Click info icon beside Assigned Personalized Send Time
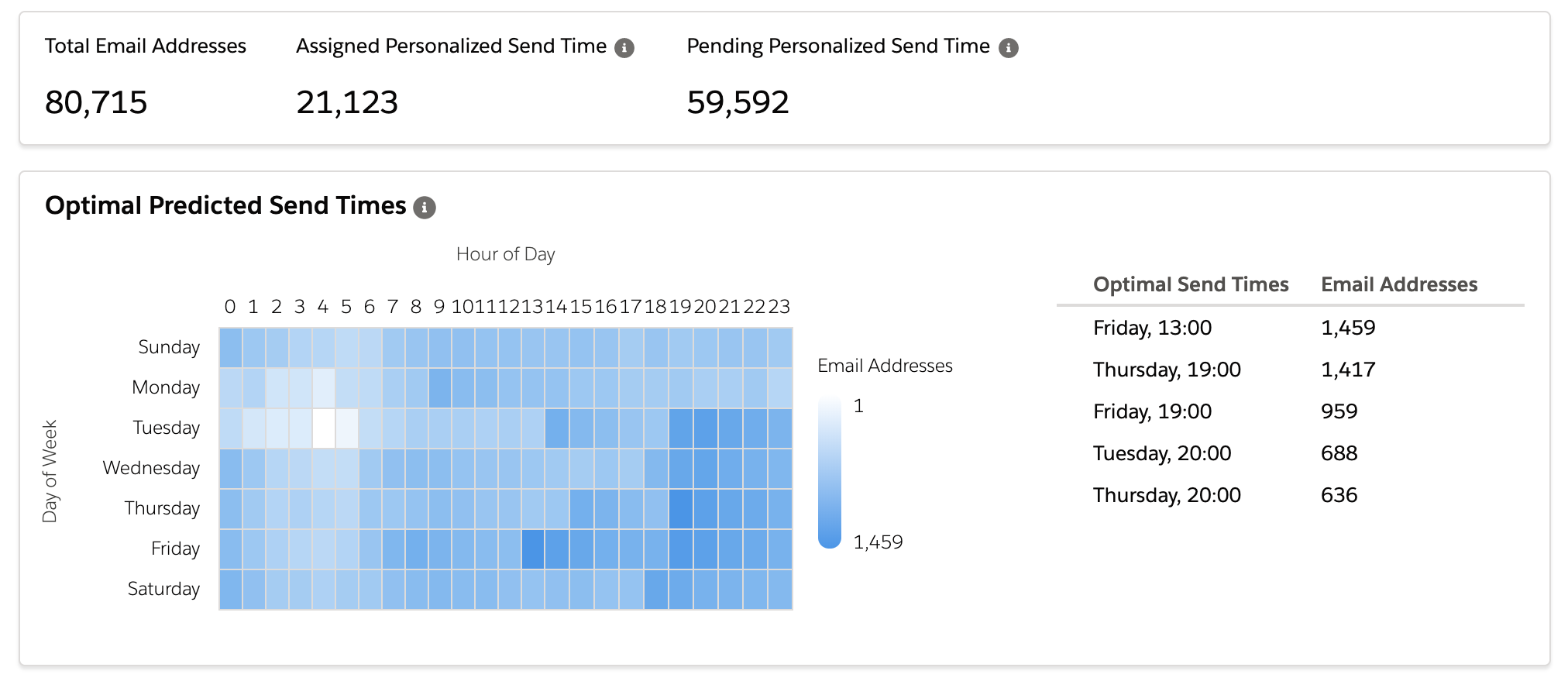This screenshot has height=688, width=1568. [624, 48]
